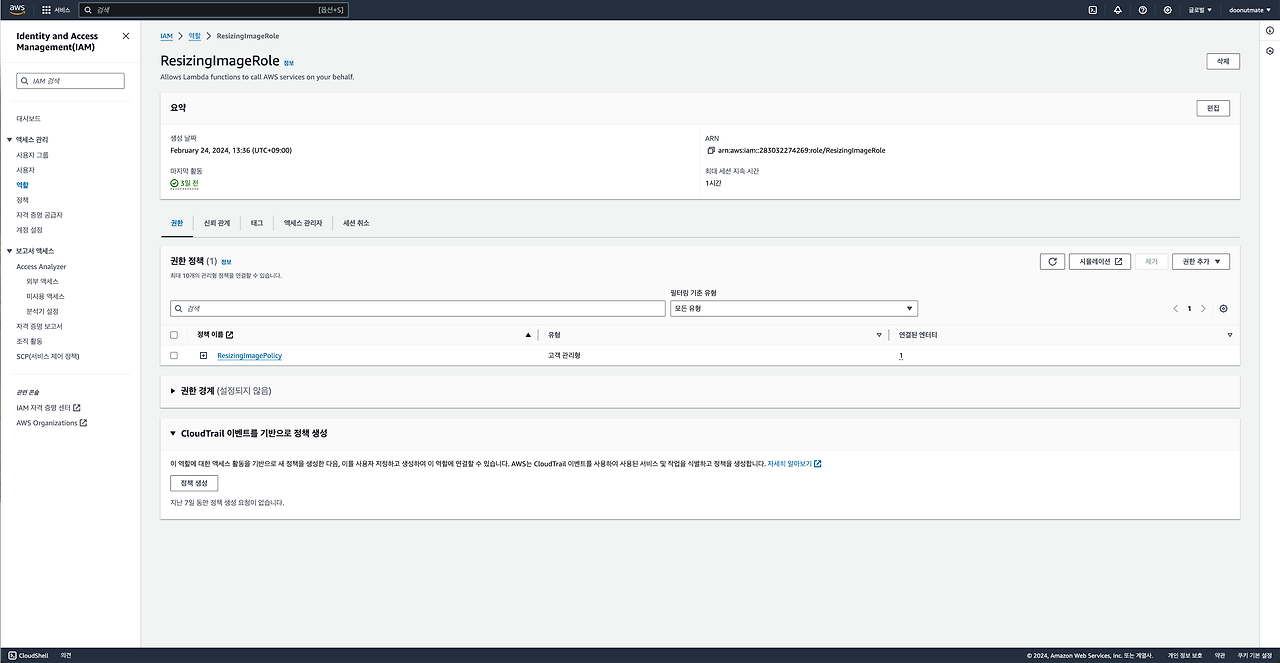Click the 삭제 delete role button
This screenshot has width=1280, height=663.
coord(1223,61)
